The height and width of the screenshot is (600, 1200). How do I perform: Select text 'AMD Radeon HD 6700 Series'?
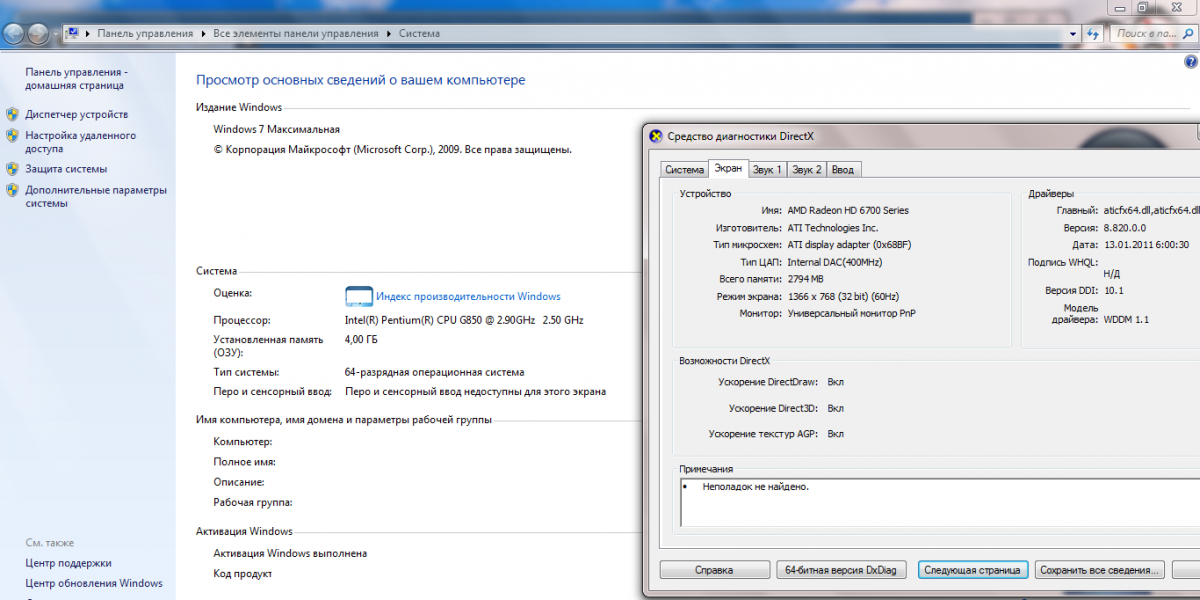coord(848,211)
